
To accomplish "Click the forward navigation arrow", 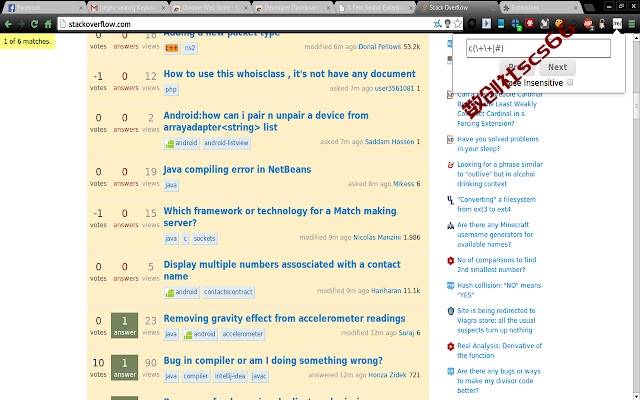I will (21, 24).
